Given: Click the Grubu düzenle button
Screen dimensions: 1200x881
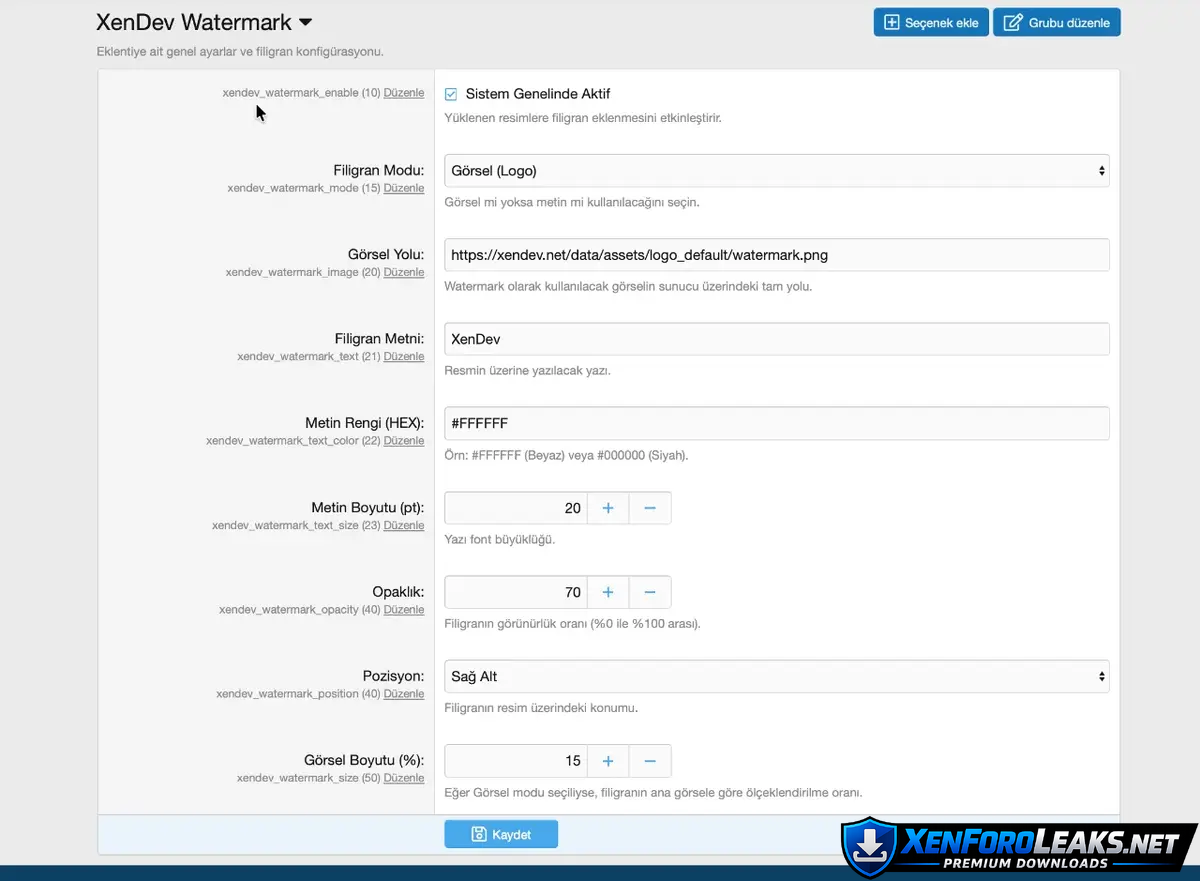Looking at the screenshot, I should pyautogui.click(x=1056, y=22).
